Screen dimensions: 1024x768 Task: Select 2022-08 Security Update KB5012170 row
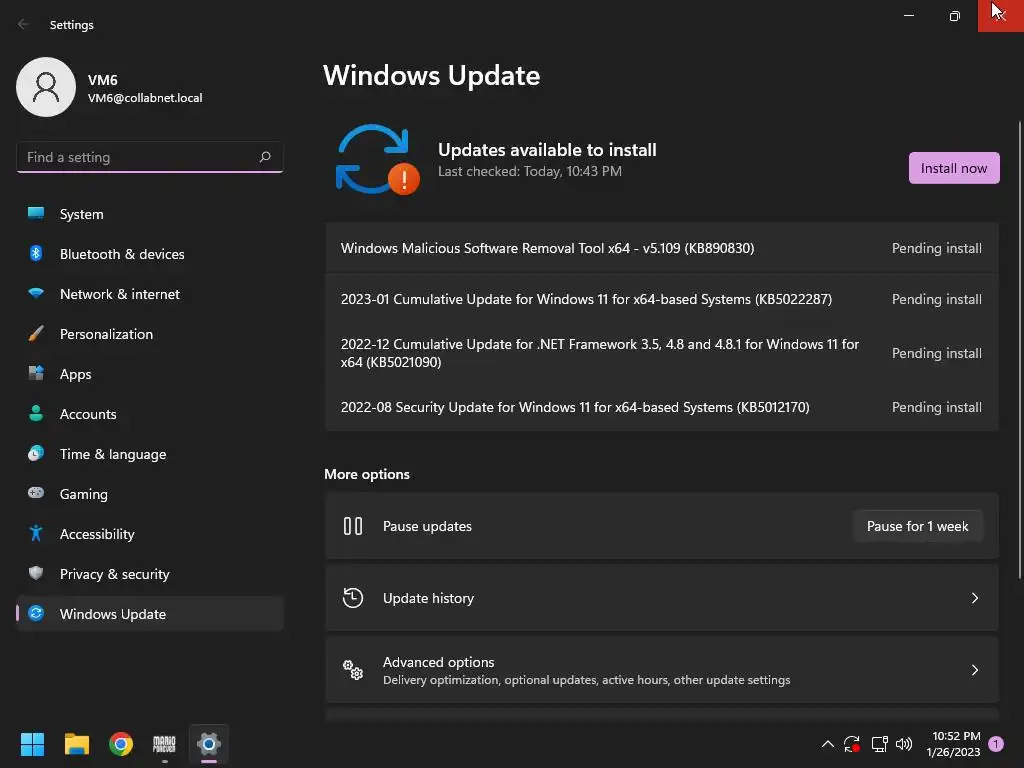[662, 407]
